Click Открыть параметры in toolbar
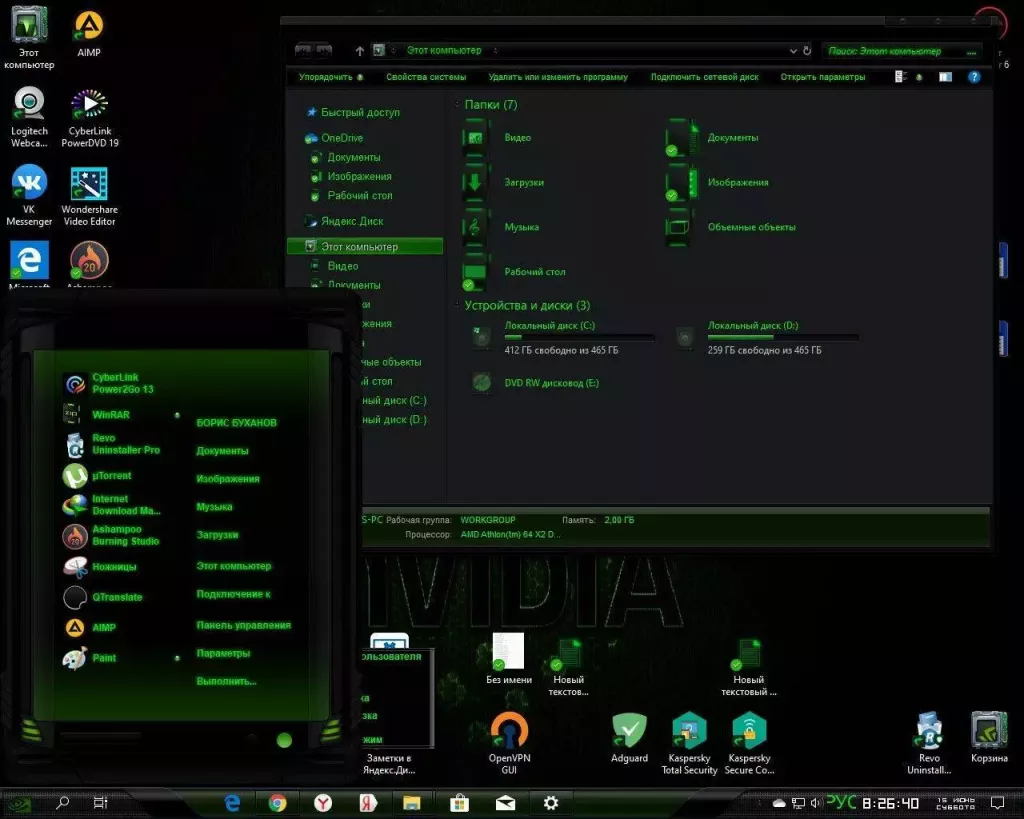1024x819 pixels. pos(822,77)
